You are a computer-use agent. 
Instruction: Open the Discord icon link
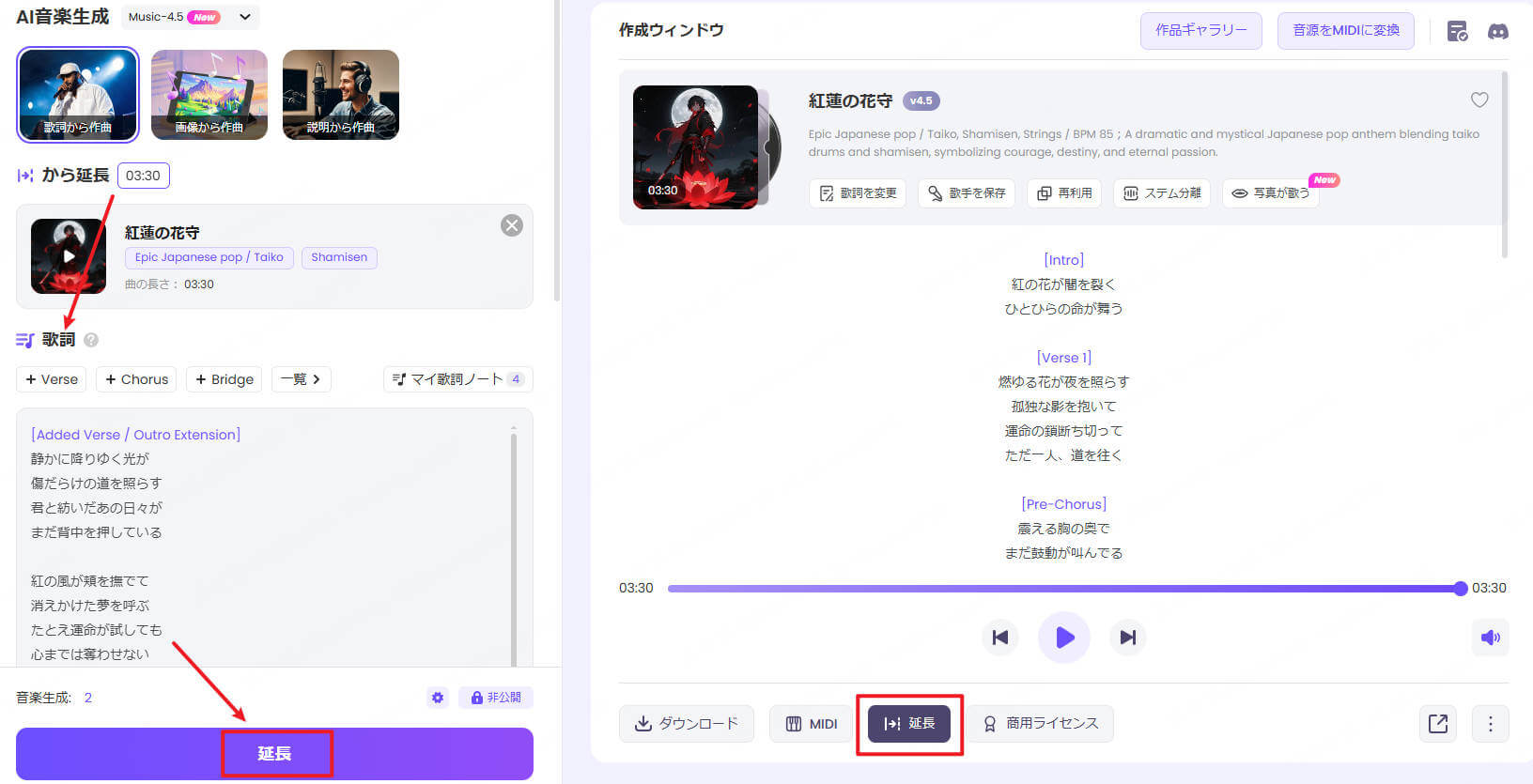(1498, 31)
